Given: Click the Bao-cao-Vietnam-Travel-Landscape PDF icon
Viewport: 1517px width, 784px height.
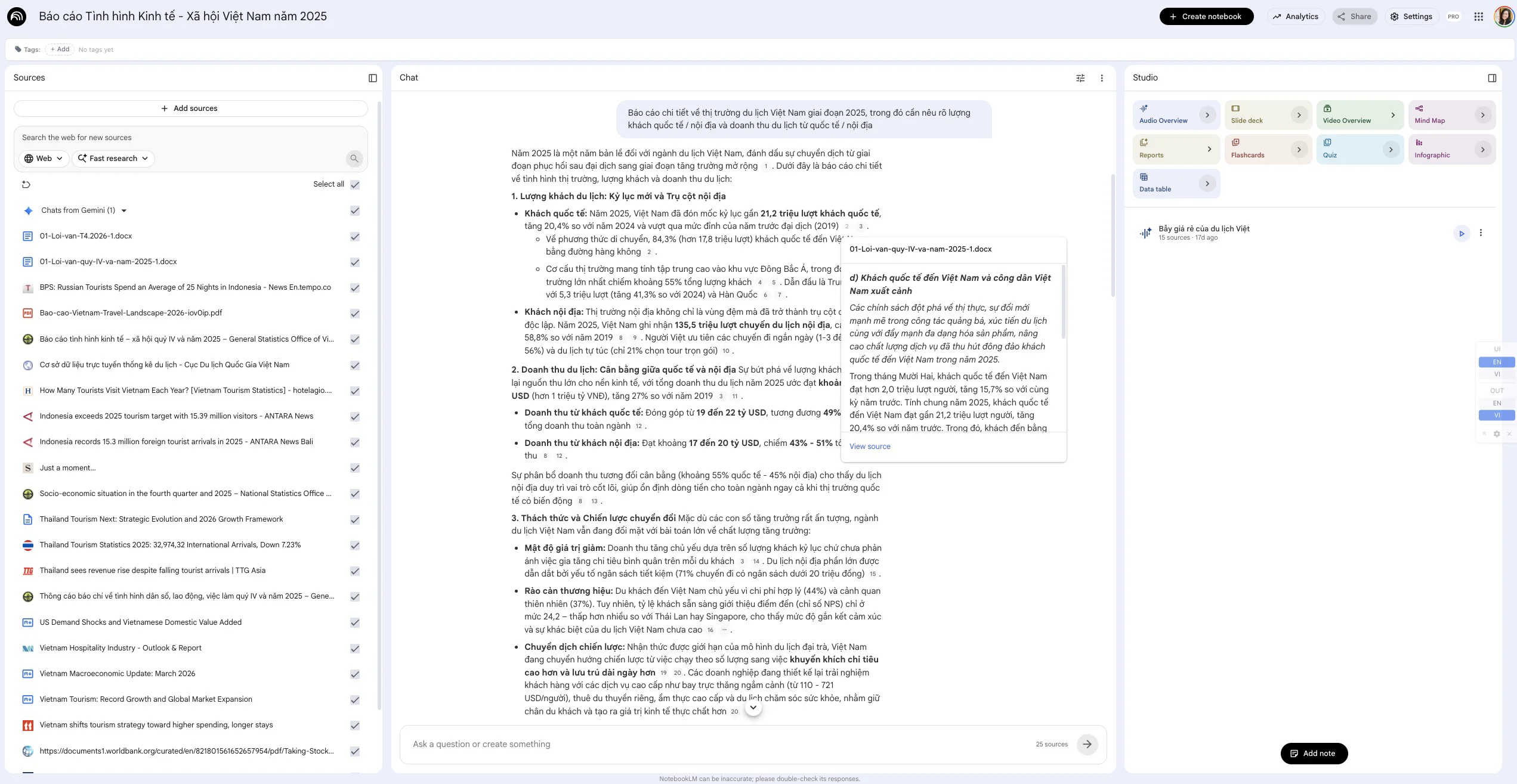Looking at the screenshot, I should click(x=27, y=313).
